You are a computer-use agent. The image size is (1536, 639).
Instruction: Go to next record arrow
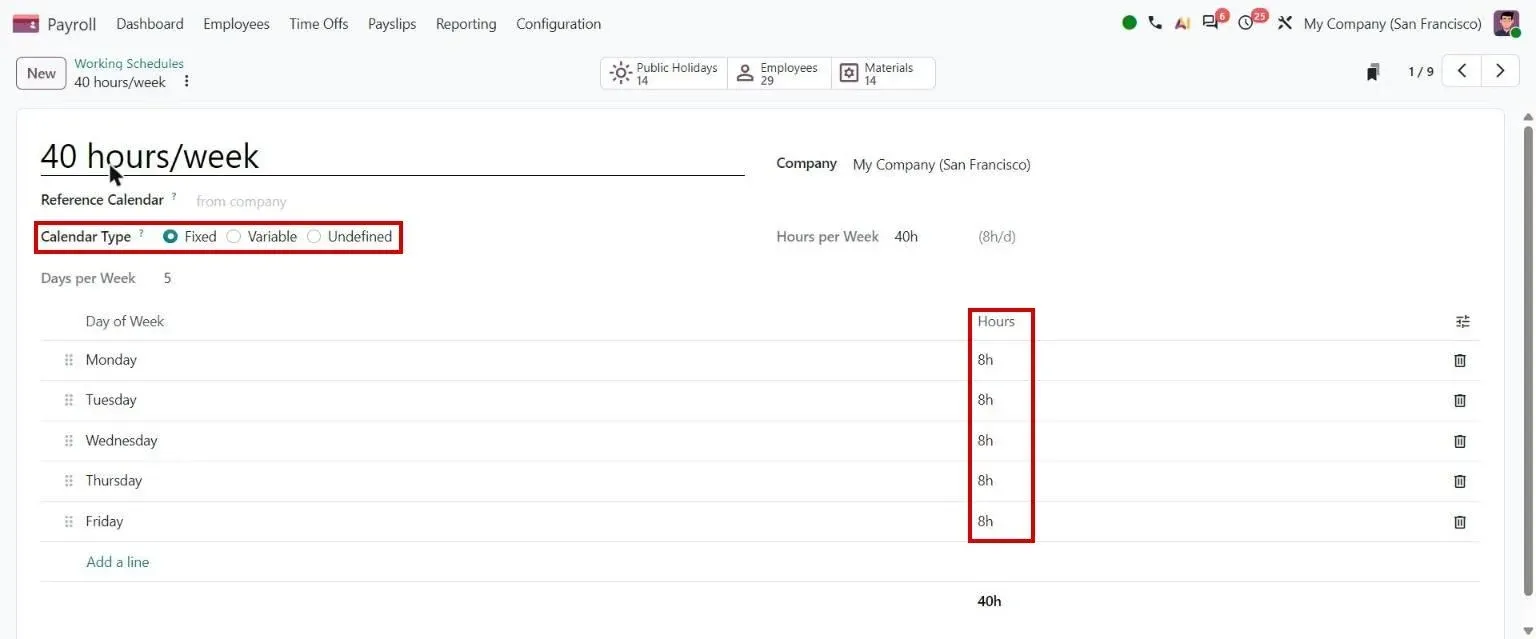coord(1500,71)
